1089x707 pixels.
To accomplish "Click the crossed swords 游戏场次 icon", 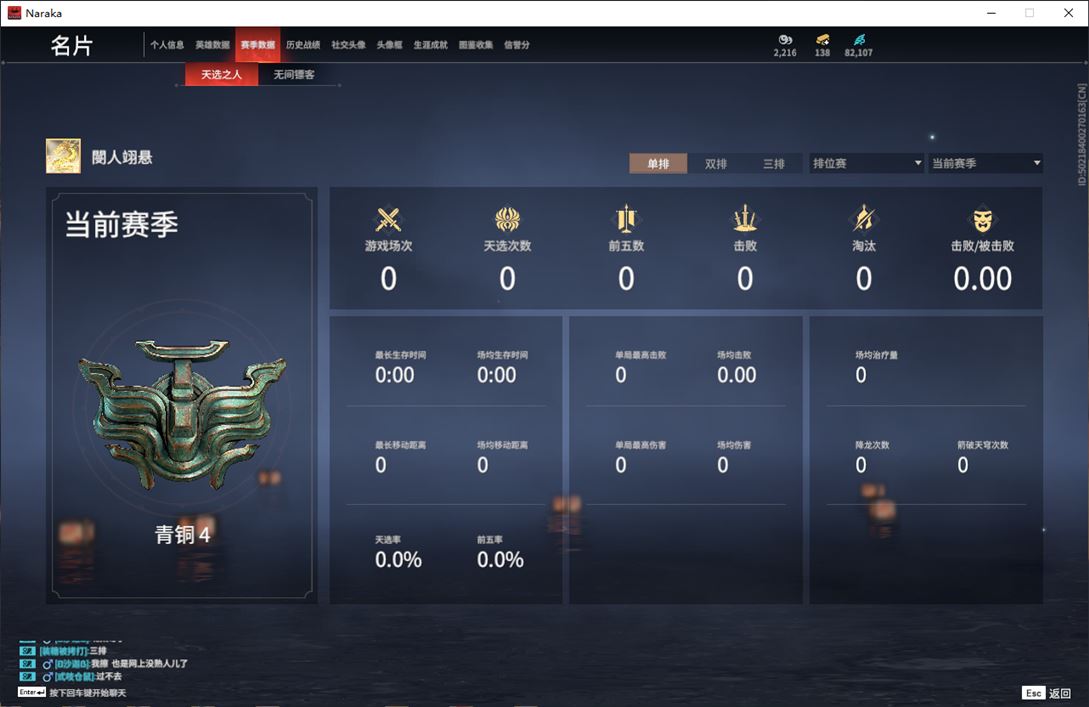I will 388,219.
